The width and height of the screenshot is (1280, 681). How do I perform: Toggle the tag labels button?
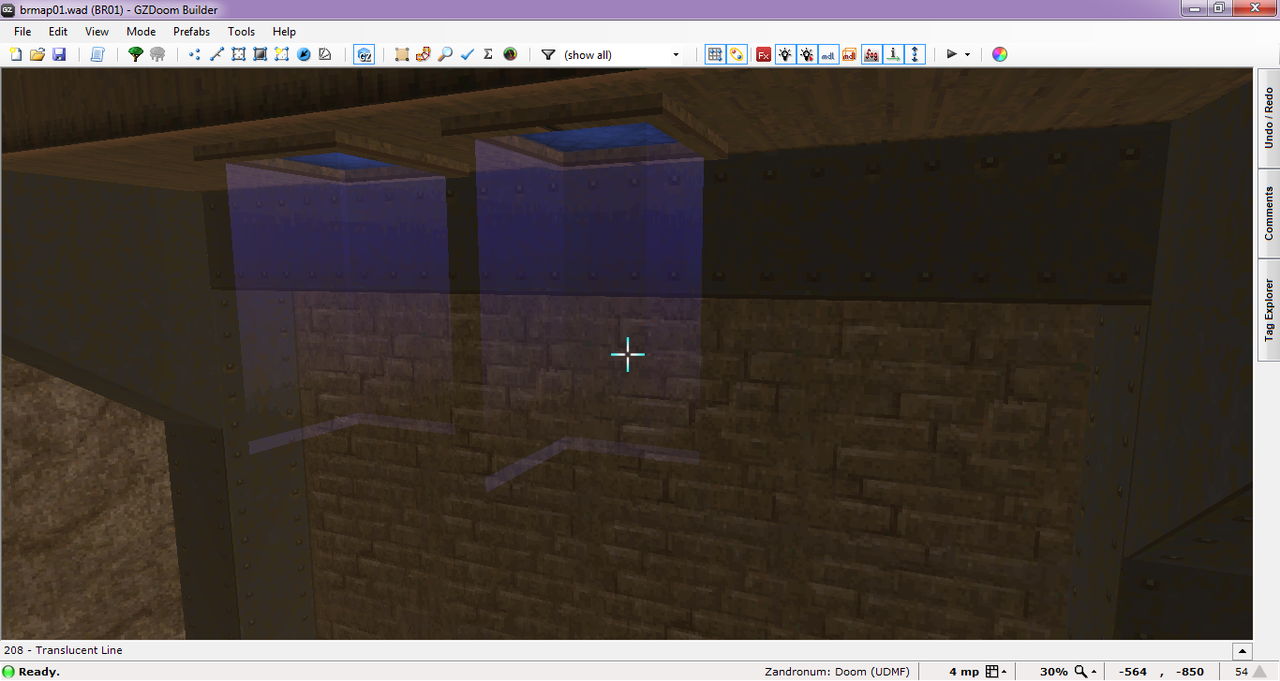click(736, 54)
